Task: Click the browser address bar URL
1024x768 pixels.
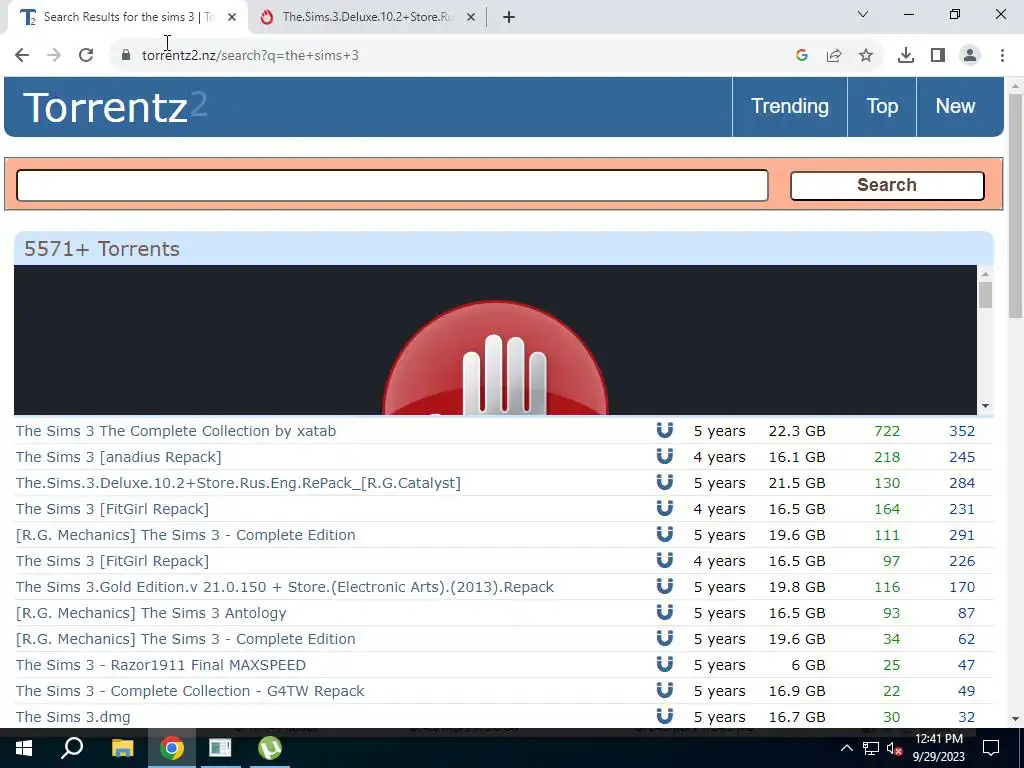Action: [250, 56]
